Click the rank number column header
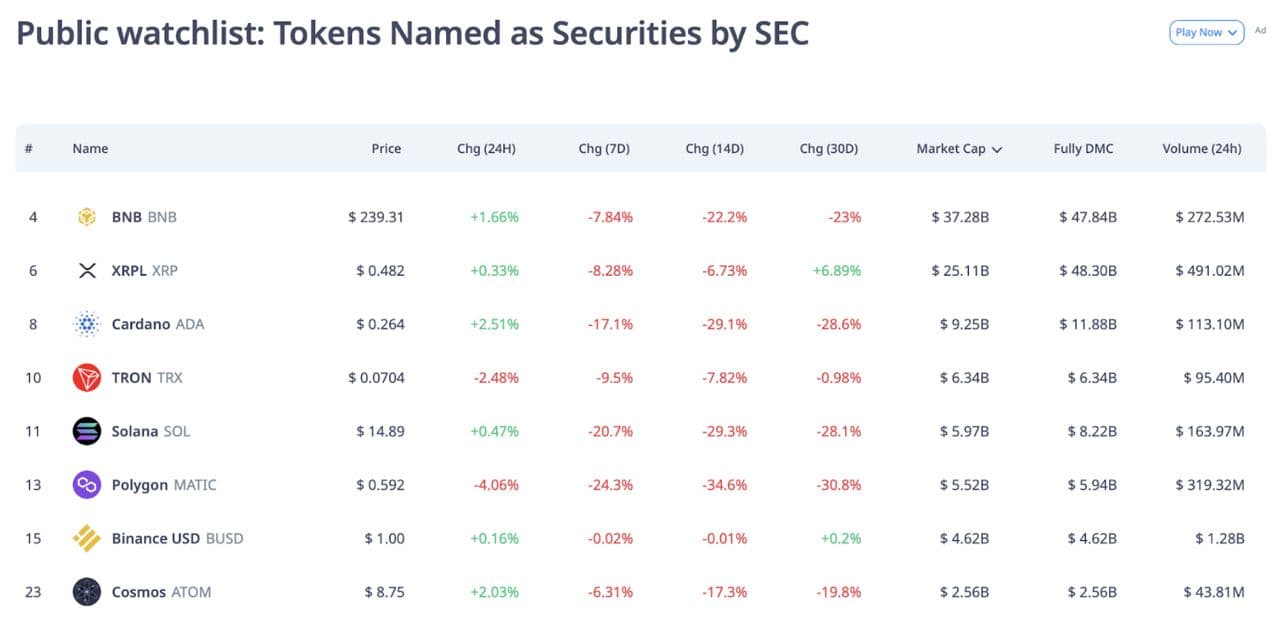Image resolution: width=1280 pixels, height=635 pixels. (x=29, y=149)
